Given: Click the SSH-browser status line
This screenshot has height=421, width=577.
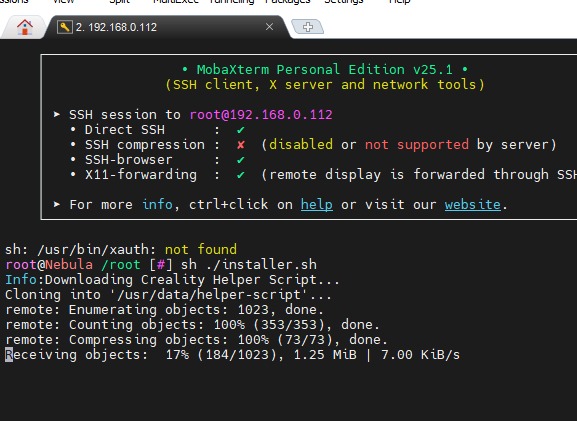Looking at the screenshot, I should (157, 159).
